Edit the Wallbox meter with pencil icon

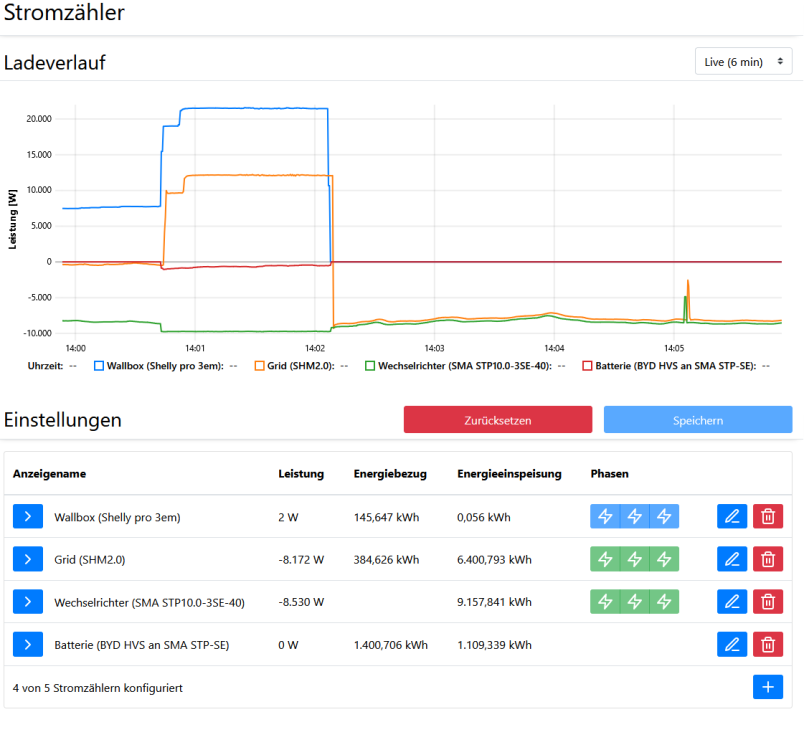point(732,516)
